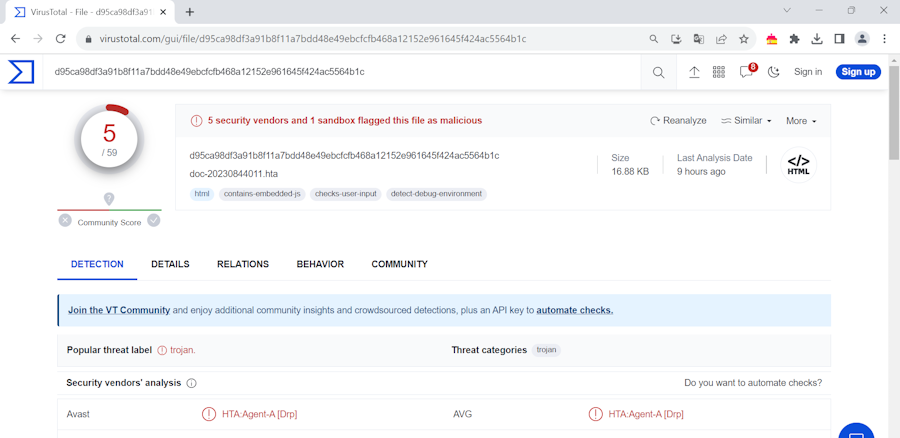
Task: Click the contains-embedded-js tag
Action: click(x=262, y=194)
